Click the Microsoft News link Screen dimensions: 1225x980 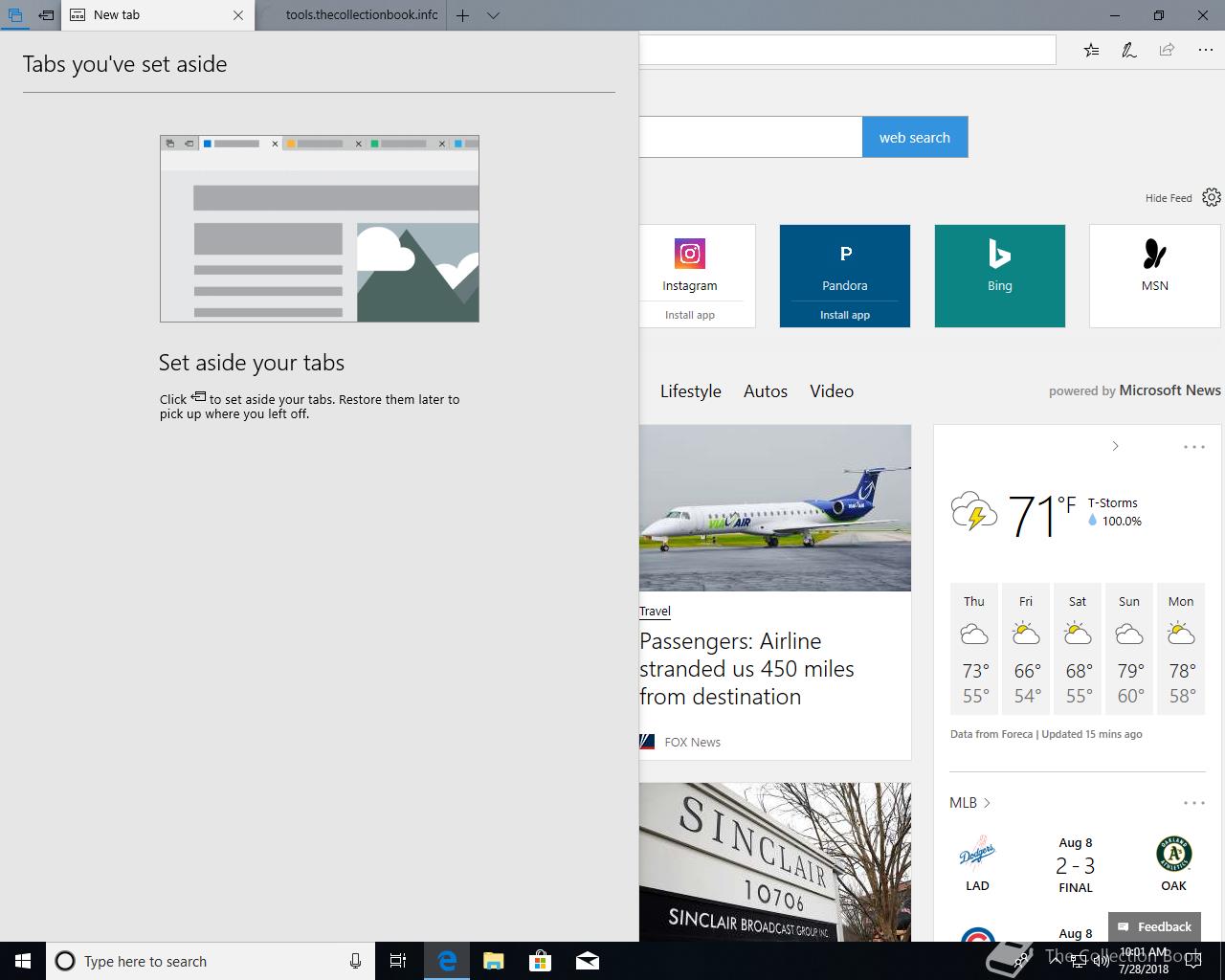[x=1169, y=390]
